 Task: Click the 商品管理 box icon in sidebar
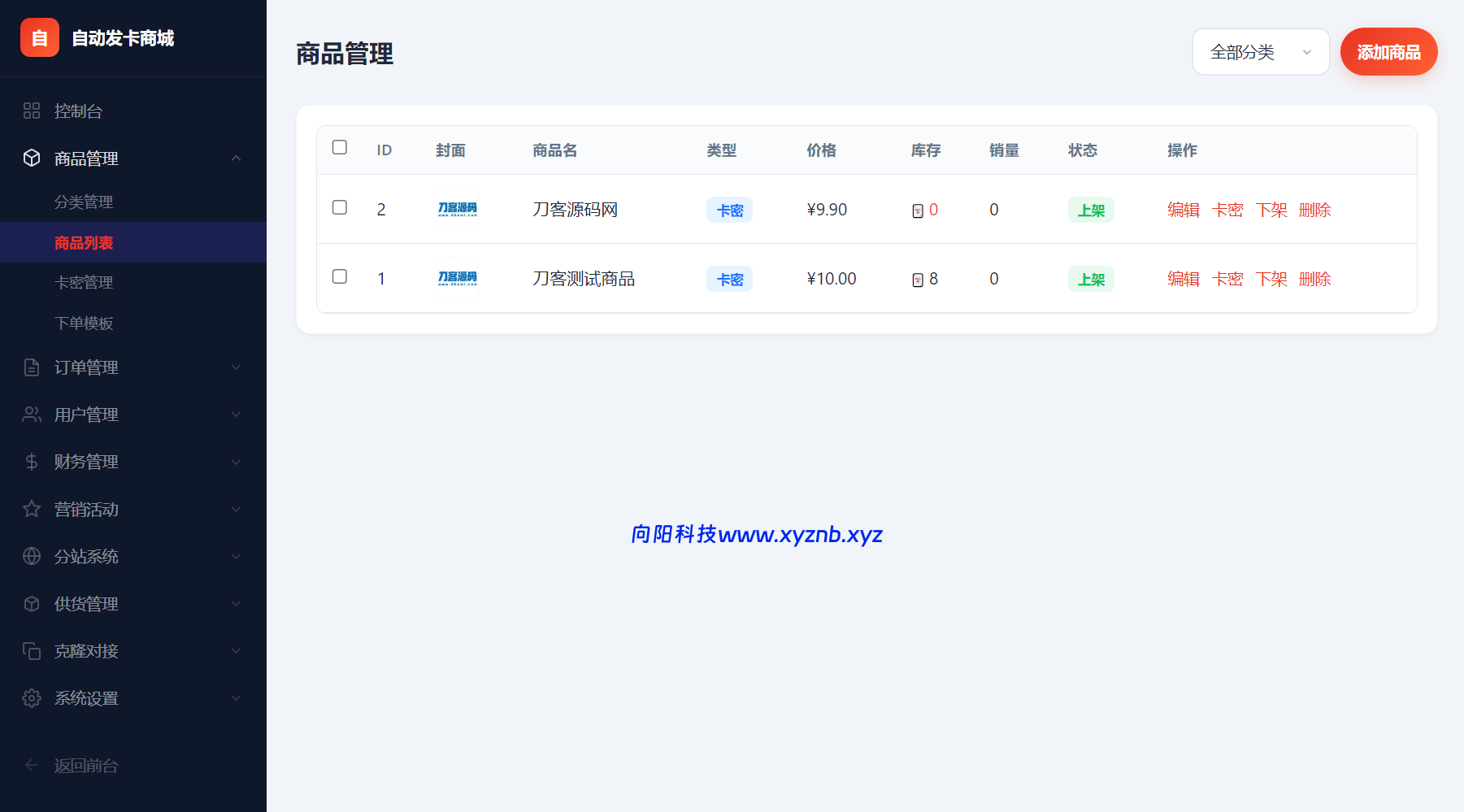32,158
